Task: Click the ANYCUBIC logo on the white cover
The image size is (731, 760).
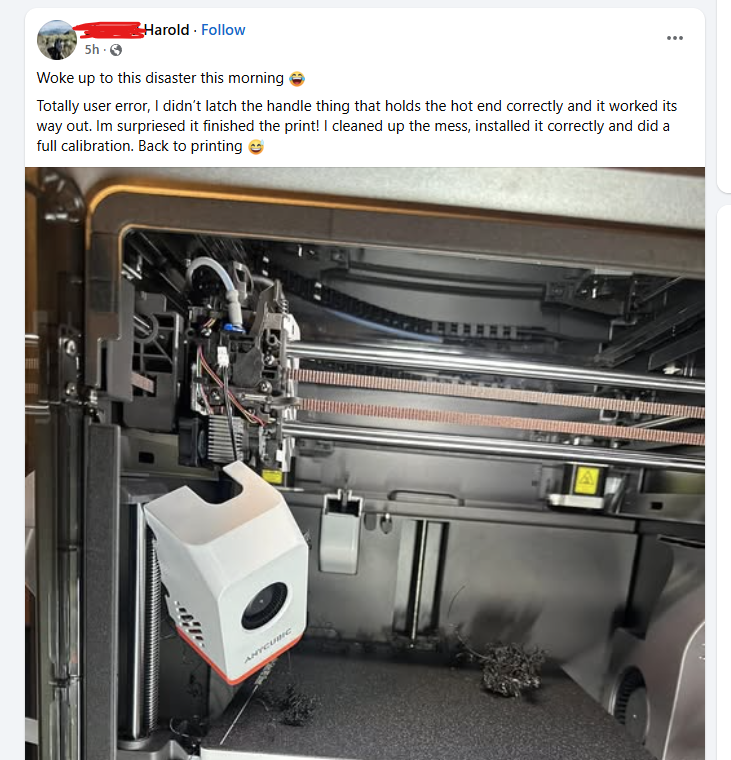Action: click(268, 646)
